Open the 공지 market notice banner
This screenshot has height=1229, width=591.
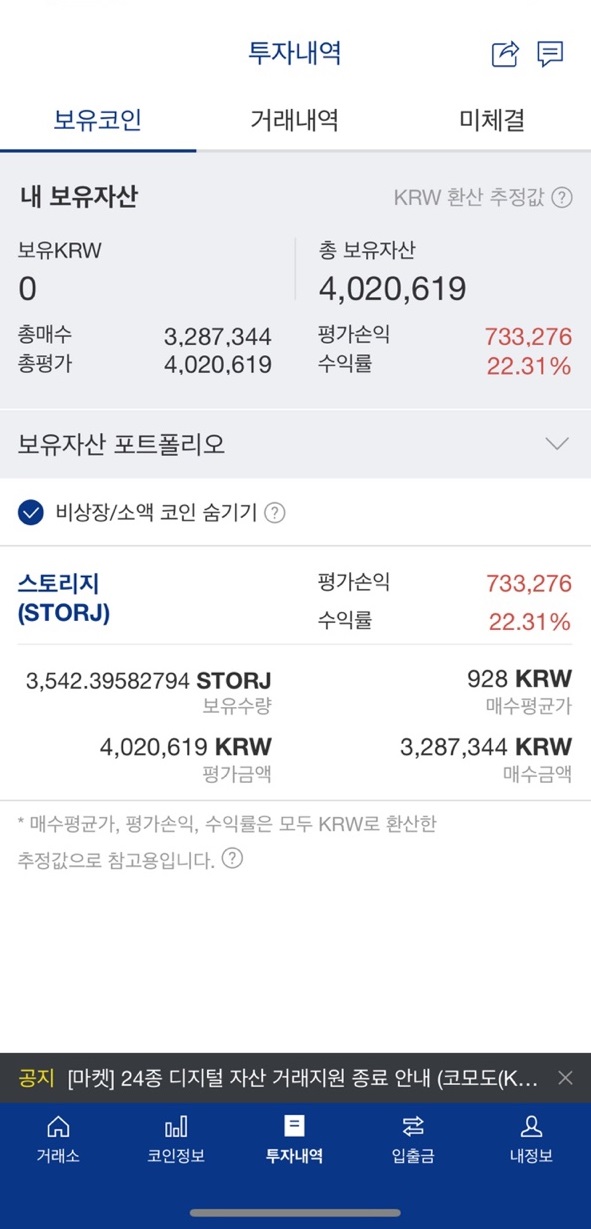tap(280, 1078)
